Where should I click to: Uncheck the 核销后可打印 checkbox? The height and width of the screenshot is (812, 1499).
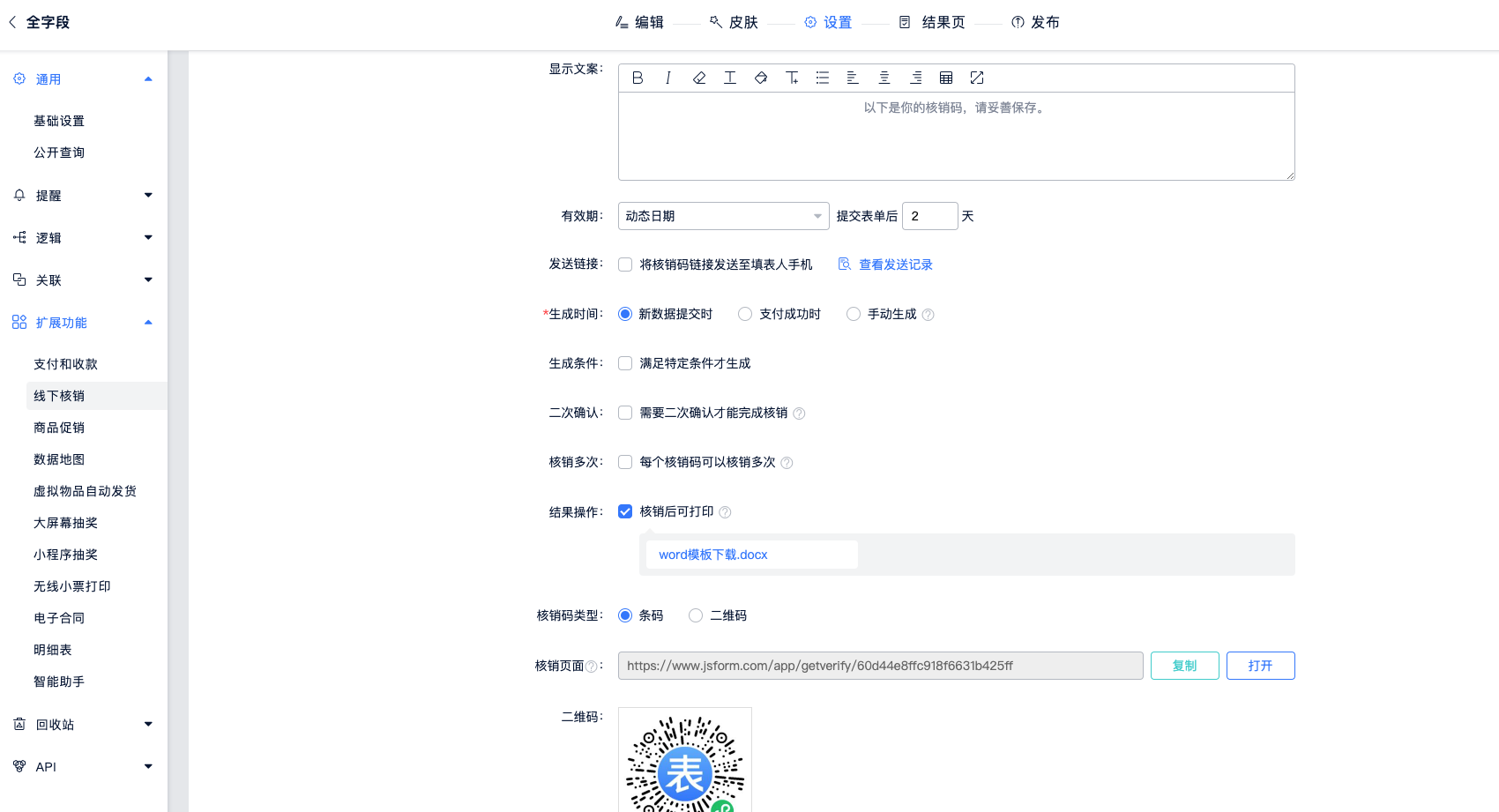tap(625, 511)
